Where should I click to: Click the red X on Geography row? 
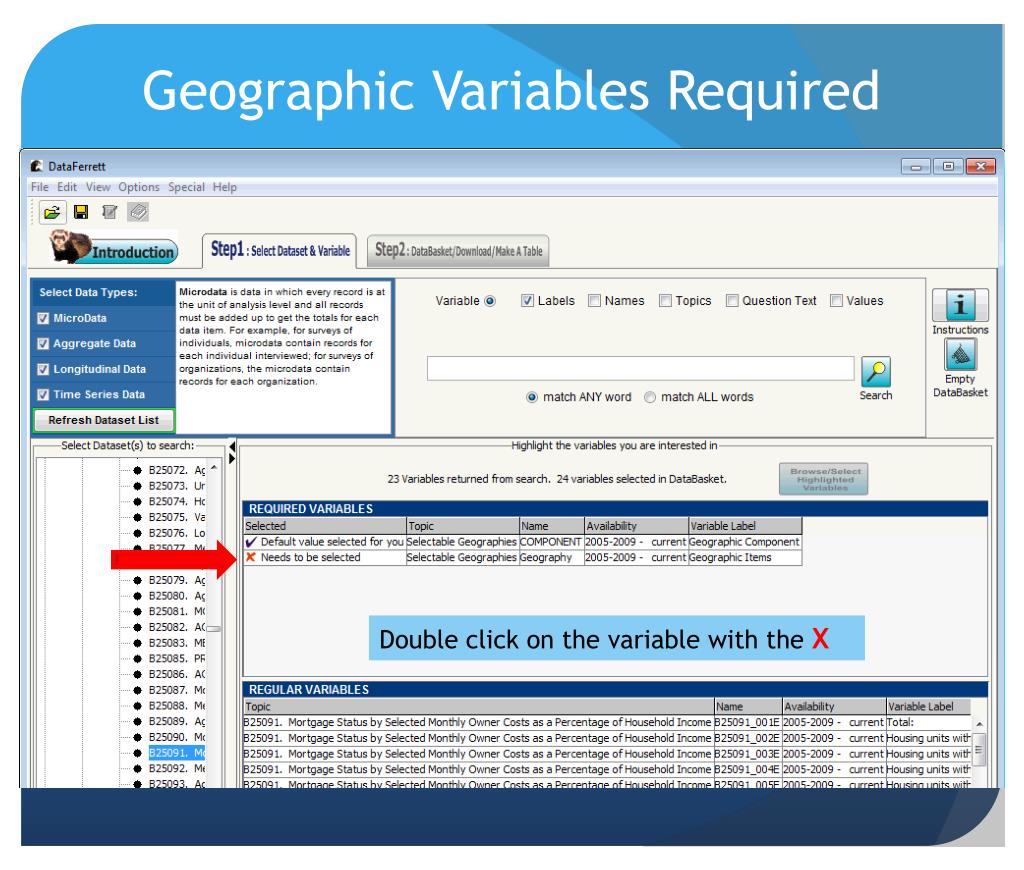coord(251,557)
